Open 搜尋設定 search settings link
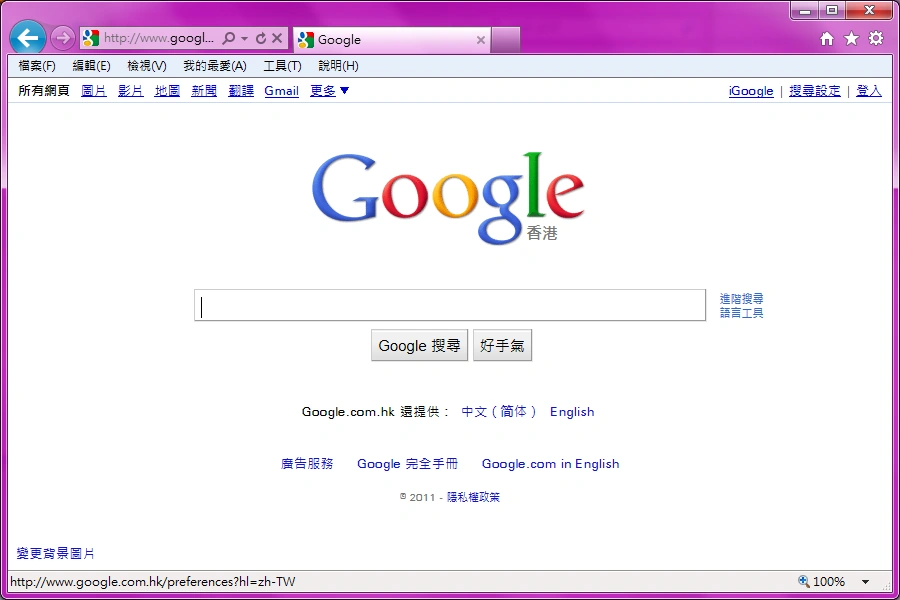 pyautogui.click(x=814, y=91)
